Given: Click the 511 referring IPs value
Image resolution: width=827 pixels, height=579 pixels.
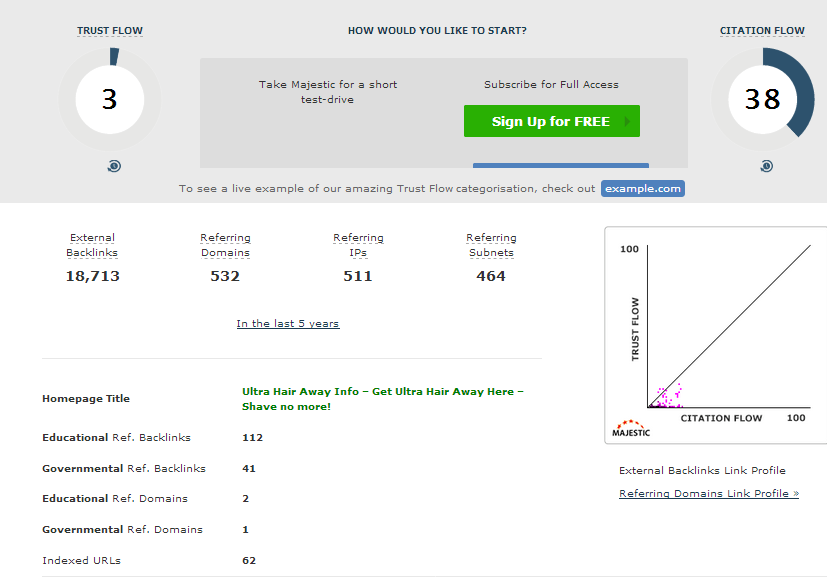Looking at the screenshot, I should point(358,276).
